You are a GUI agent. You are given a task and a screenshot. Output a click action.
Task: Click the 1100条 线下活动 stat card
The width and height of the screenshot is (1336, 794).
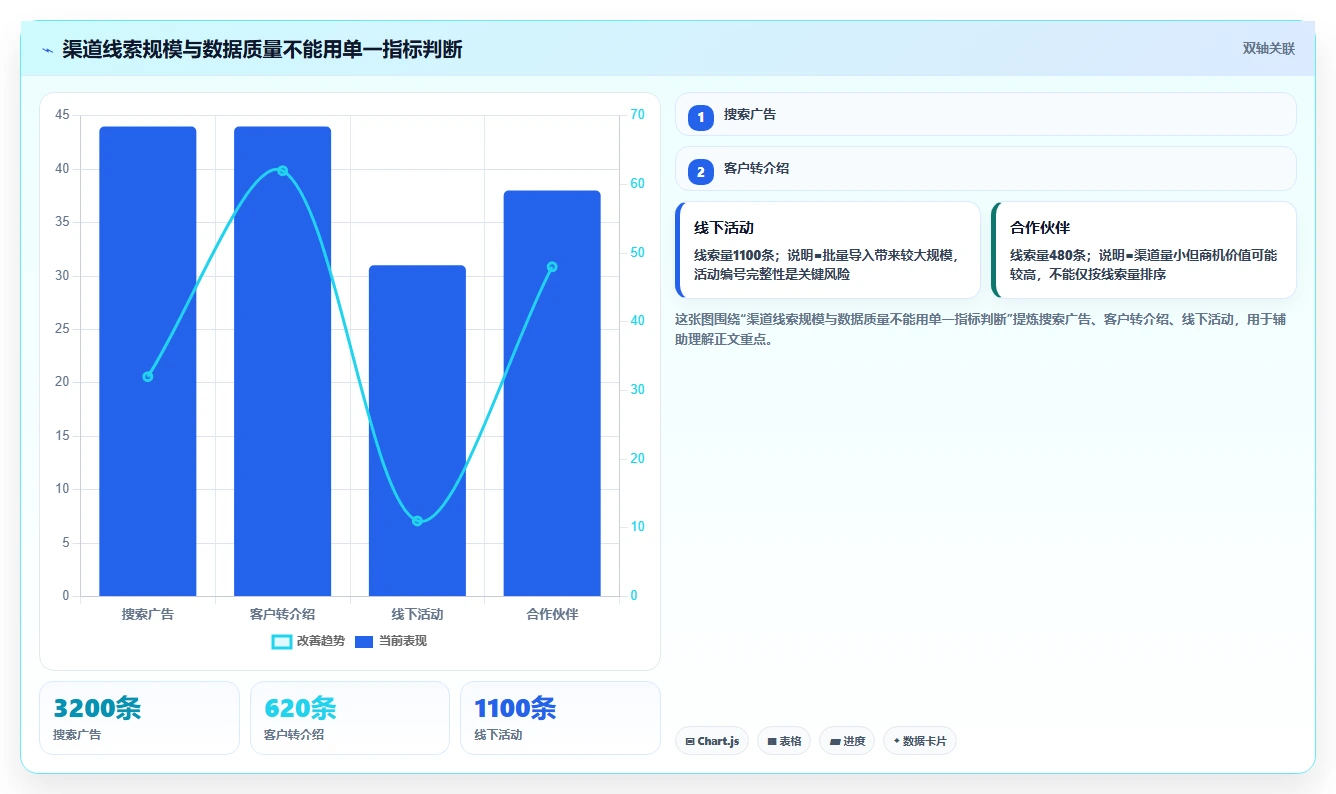560,718
